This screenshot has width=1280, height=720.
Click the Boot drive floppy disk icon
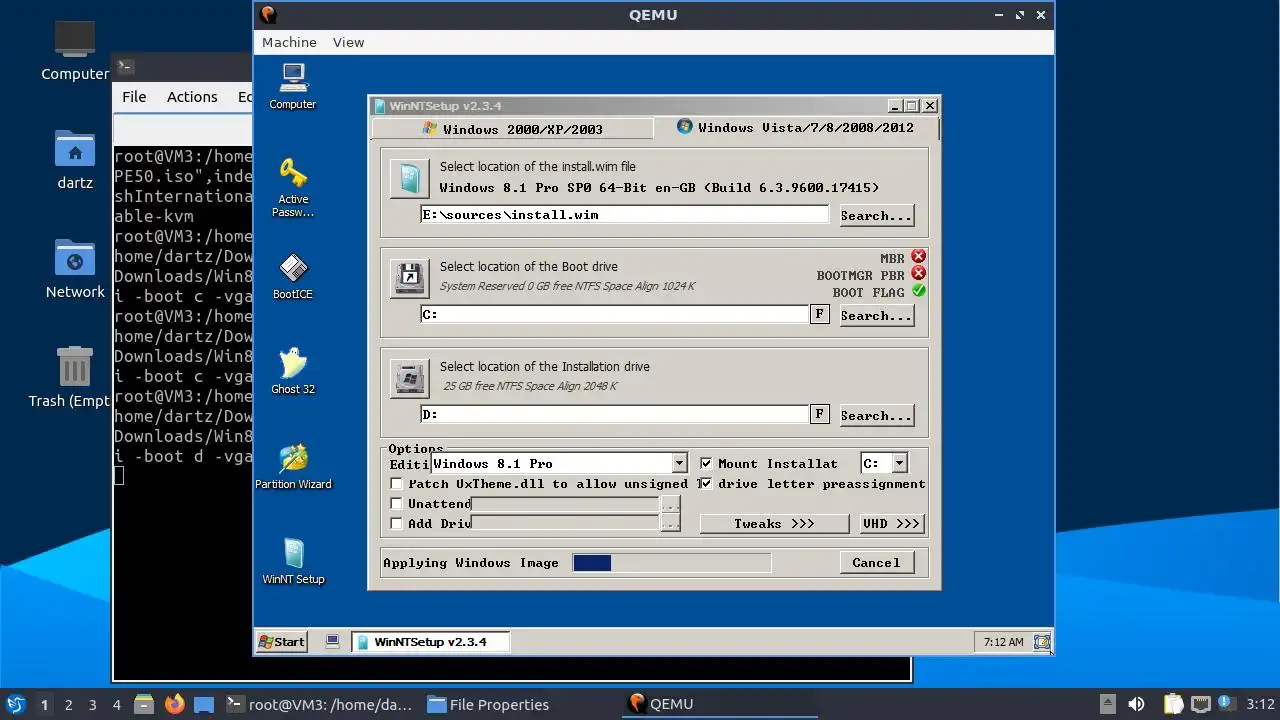(409, 278)
